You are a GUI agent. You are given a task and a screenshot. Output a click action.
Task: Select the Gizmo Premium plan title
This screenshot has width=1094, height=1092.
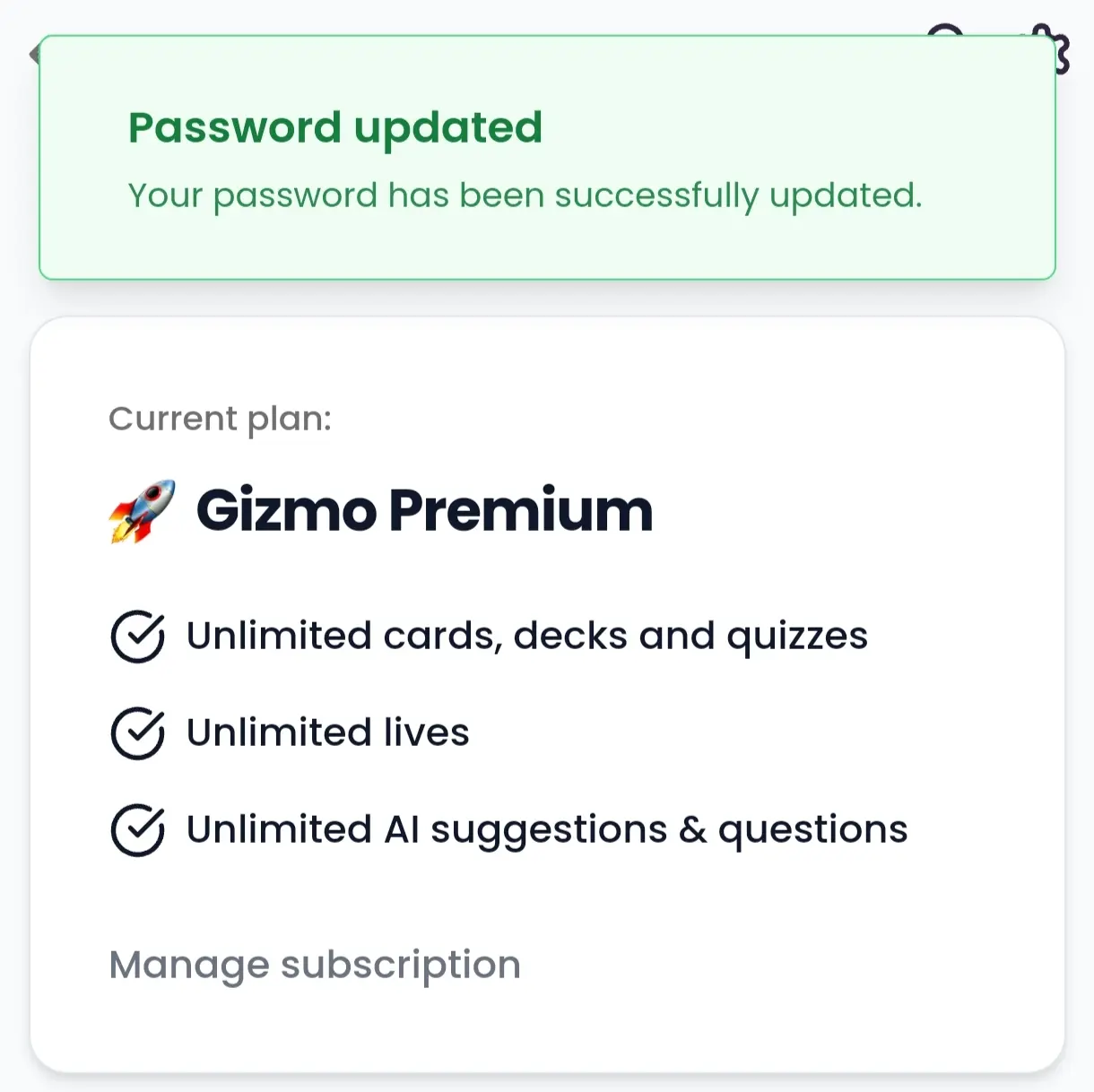click(425, 511)
